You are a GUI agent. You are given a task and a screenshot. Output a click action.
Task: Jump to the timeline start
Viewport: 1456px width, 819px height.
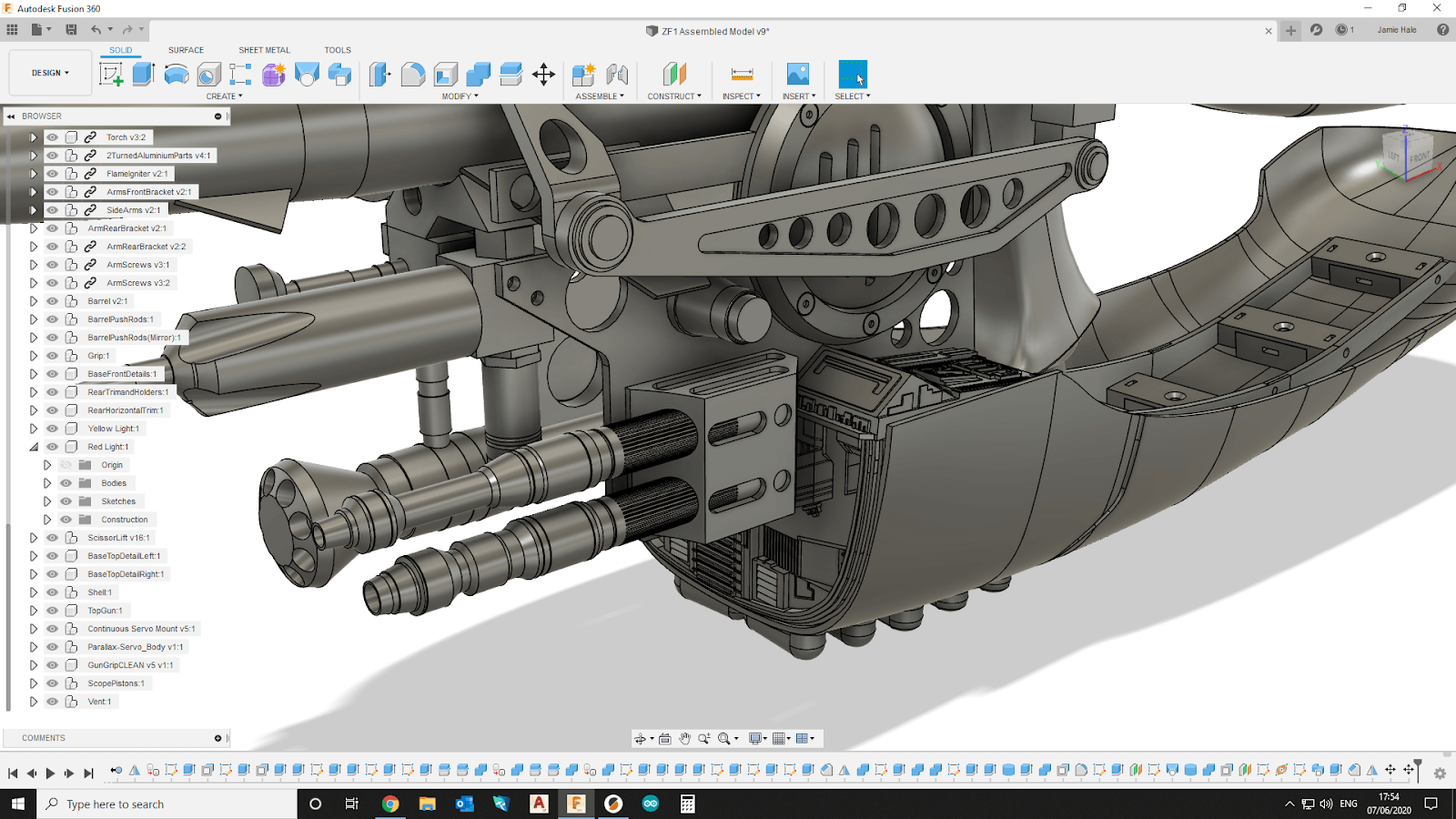tap(13, 773)
